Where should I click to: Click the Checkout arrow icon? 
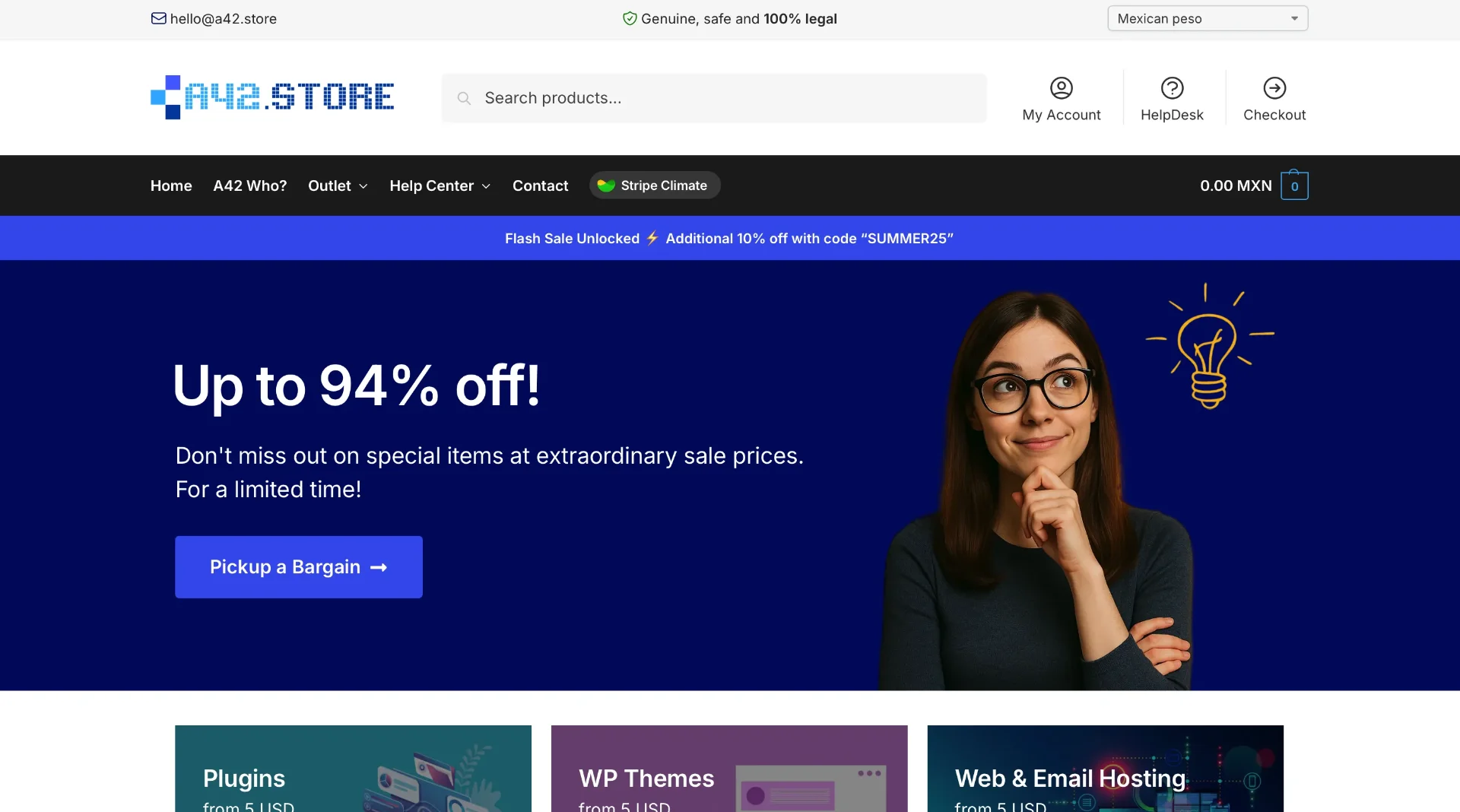(1274, 88)
